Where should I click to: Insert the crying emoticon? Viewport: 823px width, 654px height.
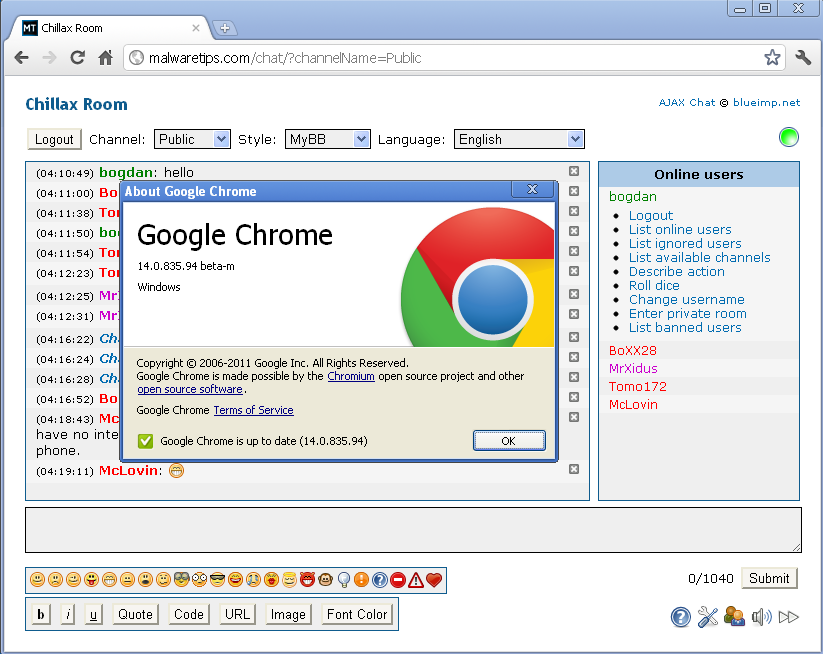point(253,579)
